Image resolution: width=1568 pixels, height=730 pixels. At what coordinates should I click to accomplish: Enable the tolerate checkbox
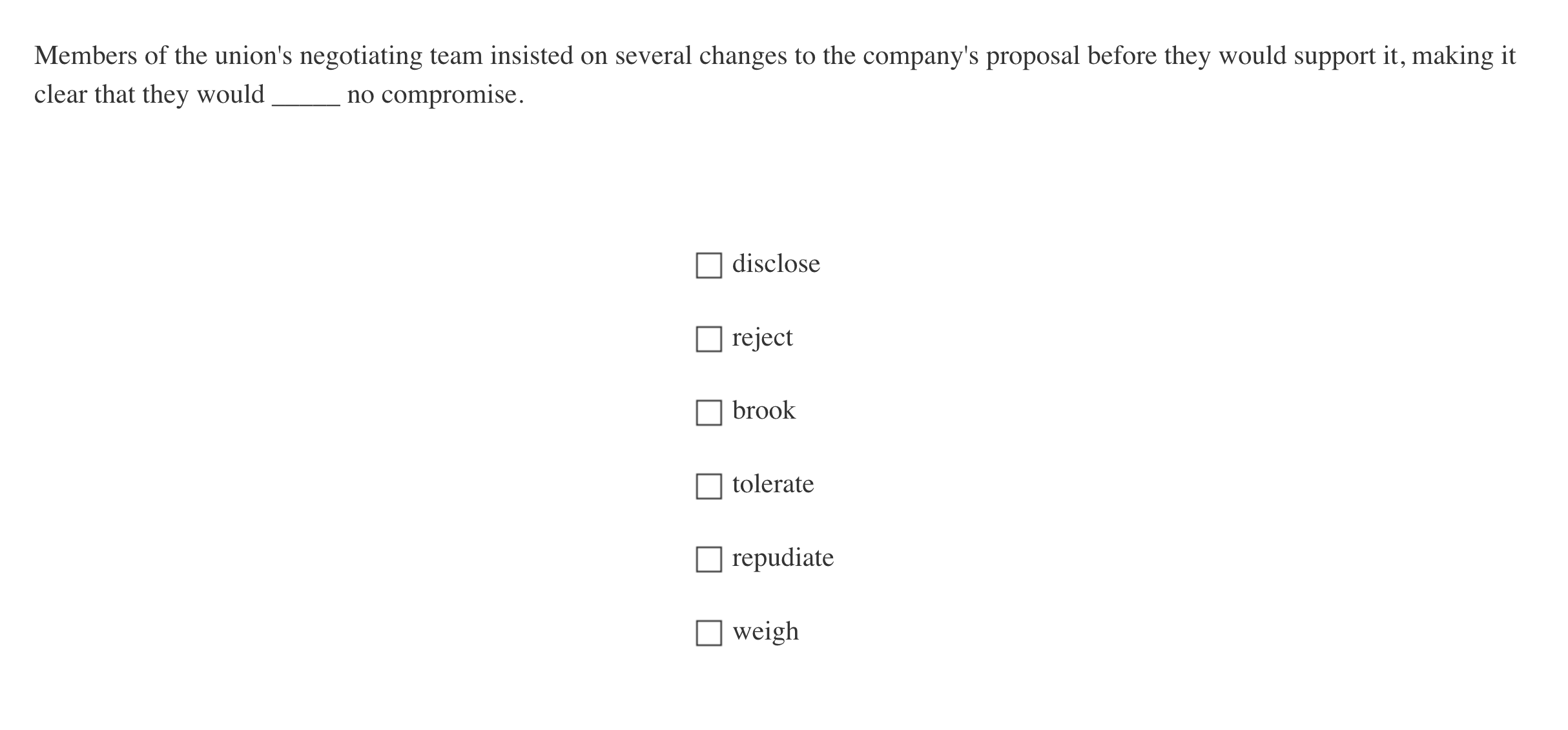click(708, 486)
